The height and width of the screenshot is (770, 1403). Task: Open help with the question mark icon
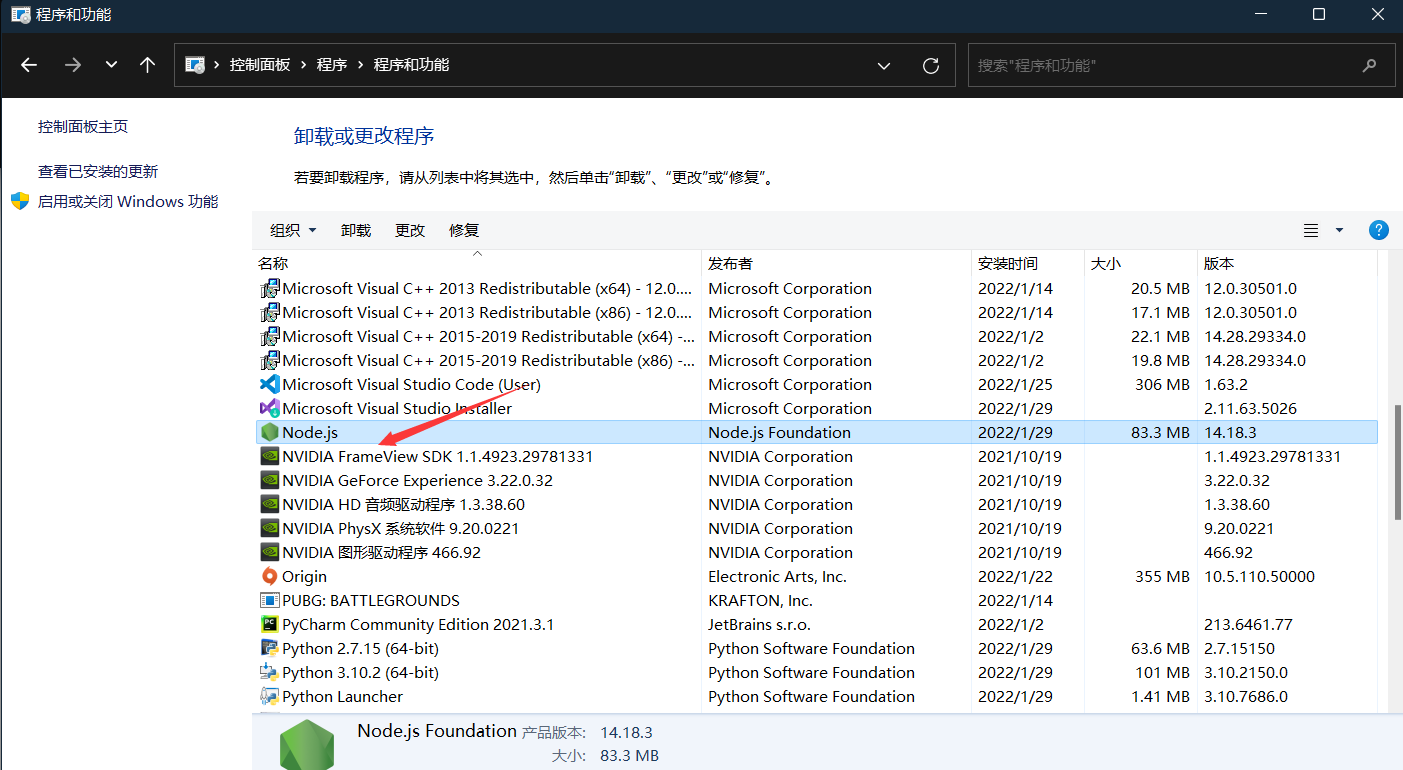[1378, 229]
